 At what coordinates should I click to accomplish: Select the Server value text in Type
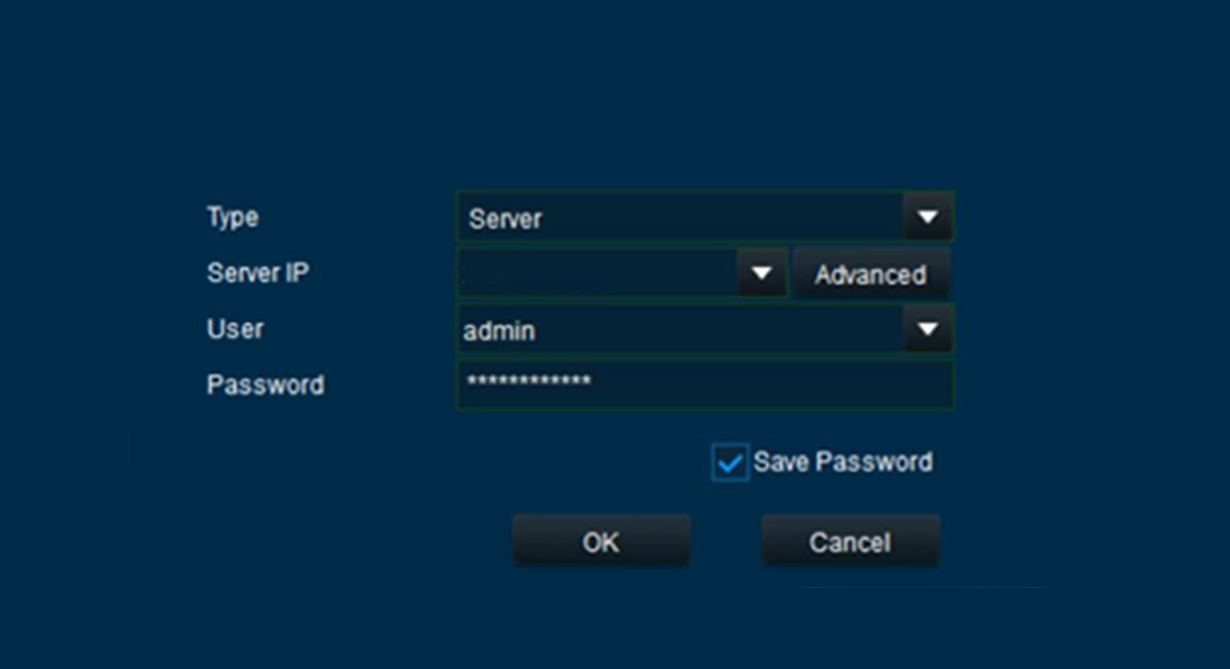[x=505, y=219]
